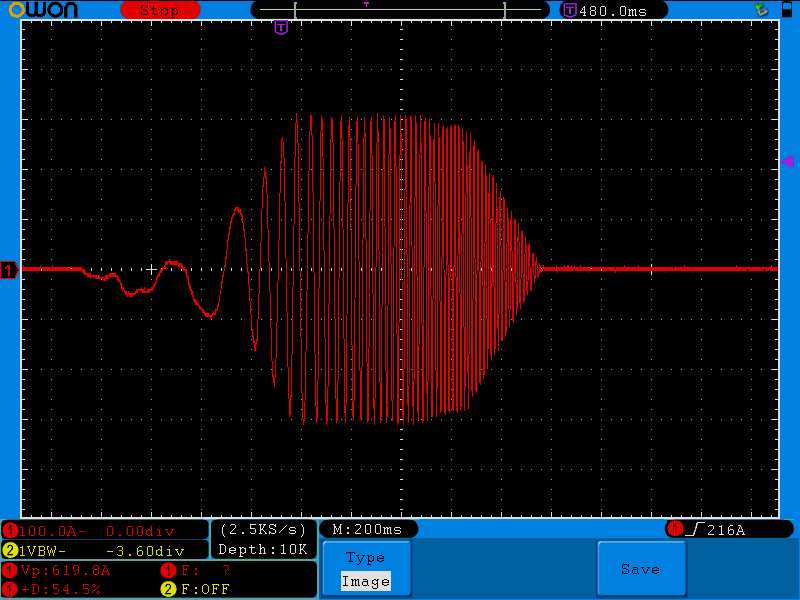Click the purple trigger position T marker

[x=281, y=27]
